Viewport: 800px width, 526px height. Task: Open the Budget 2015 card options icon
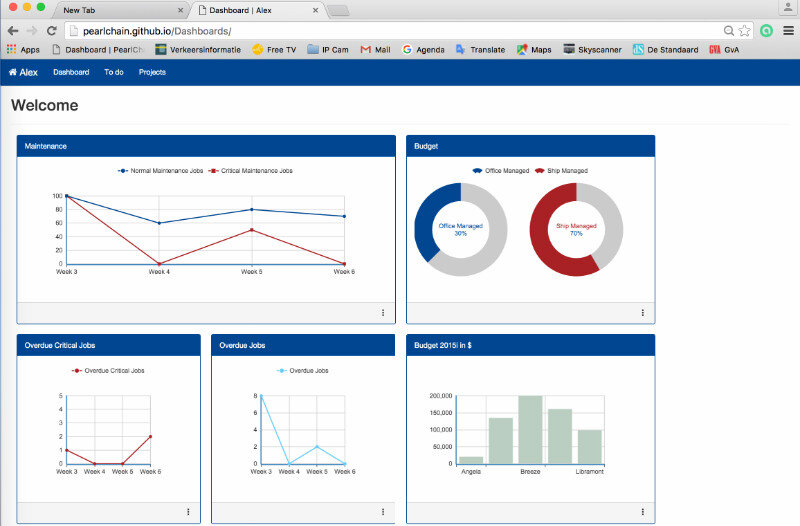point(642,512)
